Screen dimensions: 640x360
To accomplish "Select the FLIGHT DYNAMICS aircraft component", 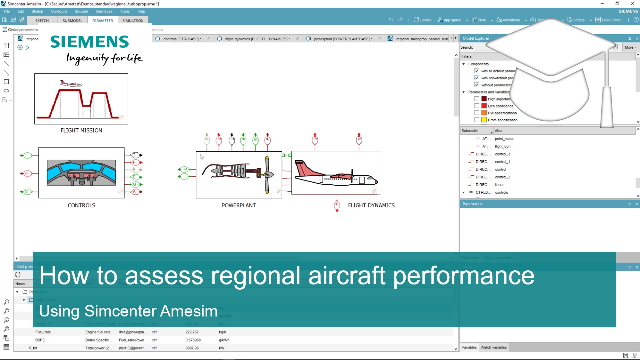I will [336, 173].
